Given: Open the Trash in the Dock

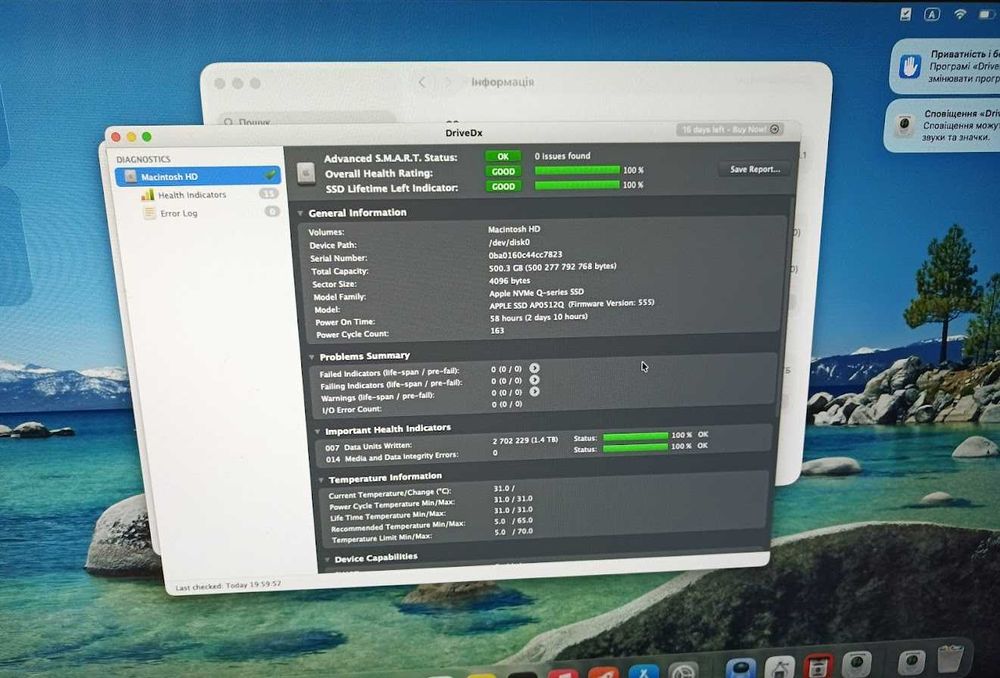Looking at the screenshot, I should [x=950, y=660].
